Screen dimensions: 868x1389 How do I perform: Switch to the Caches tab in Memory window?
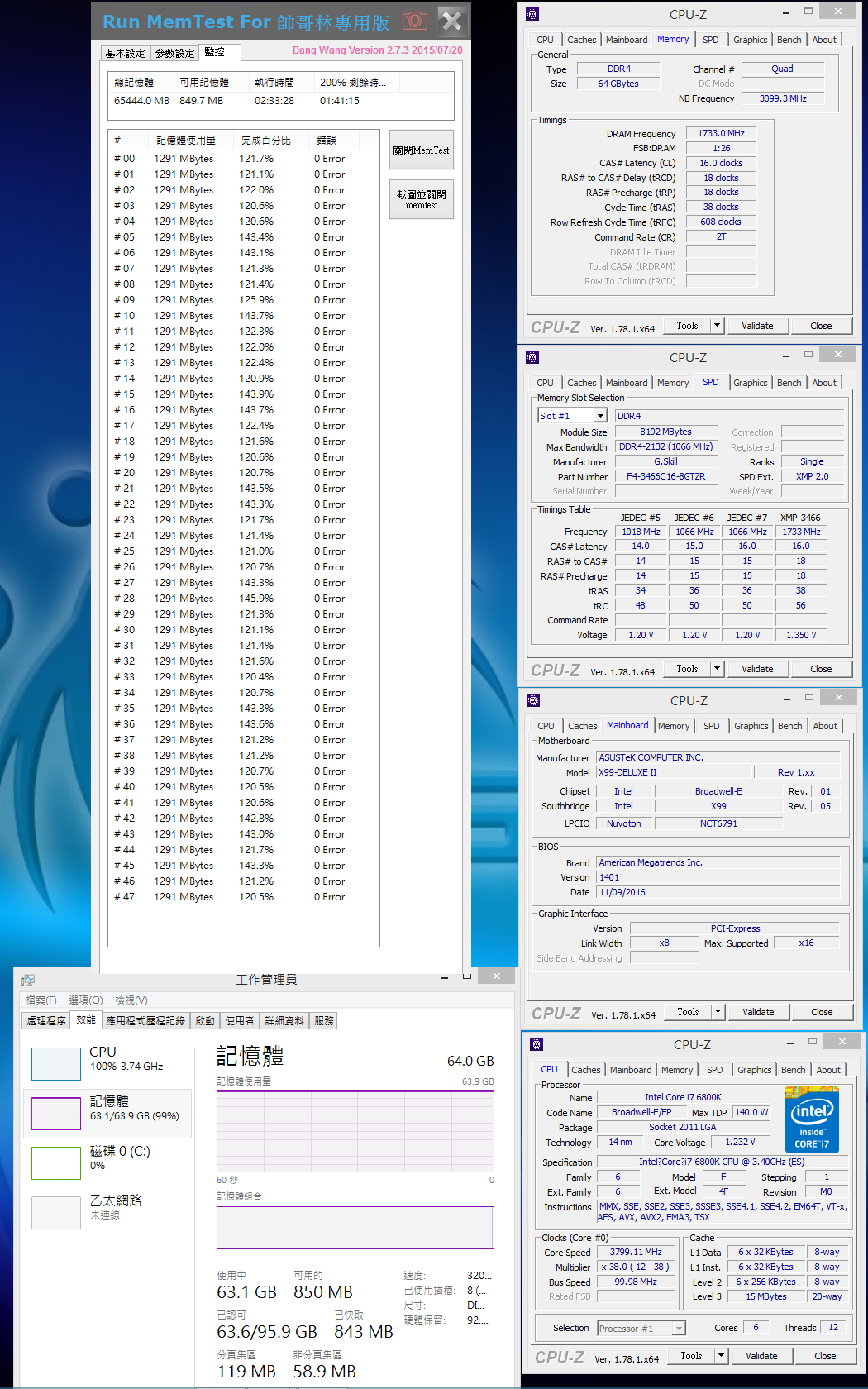click(x=581, y=40)
